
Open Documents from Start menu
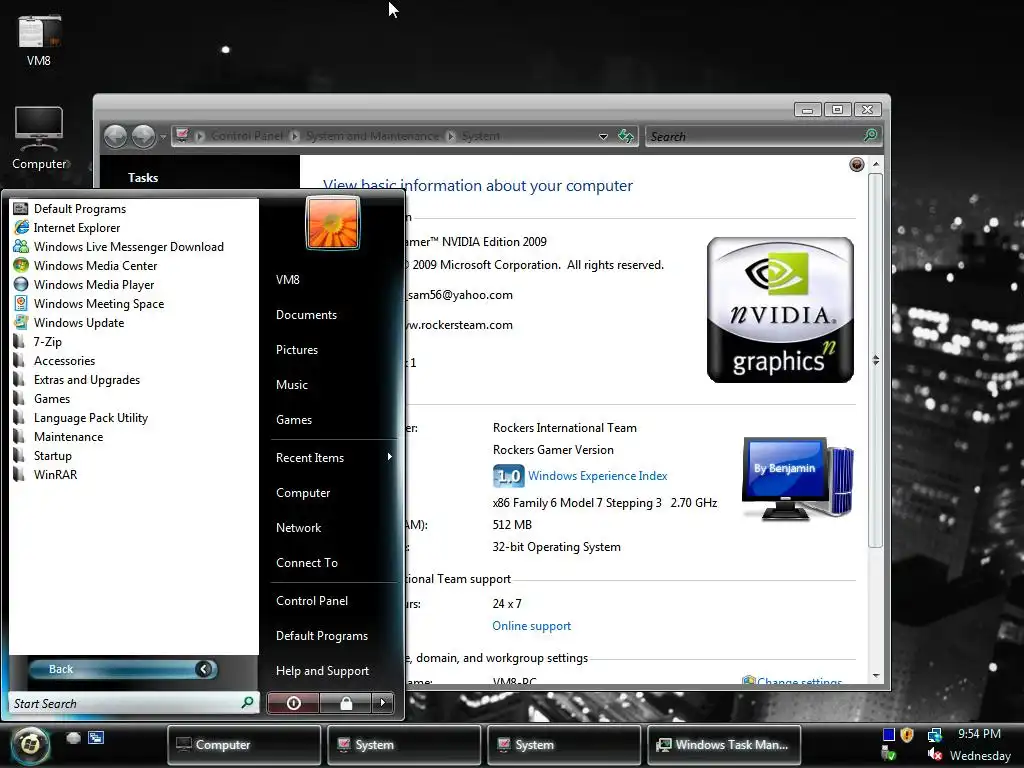306,315
